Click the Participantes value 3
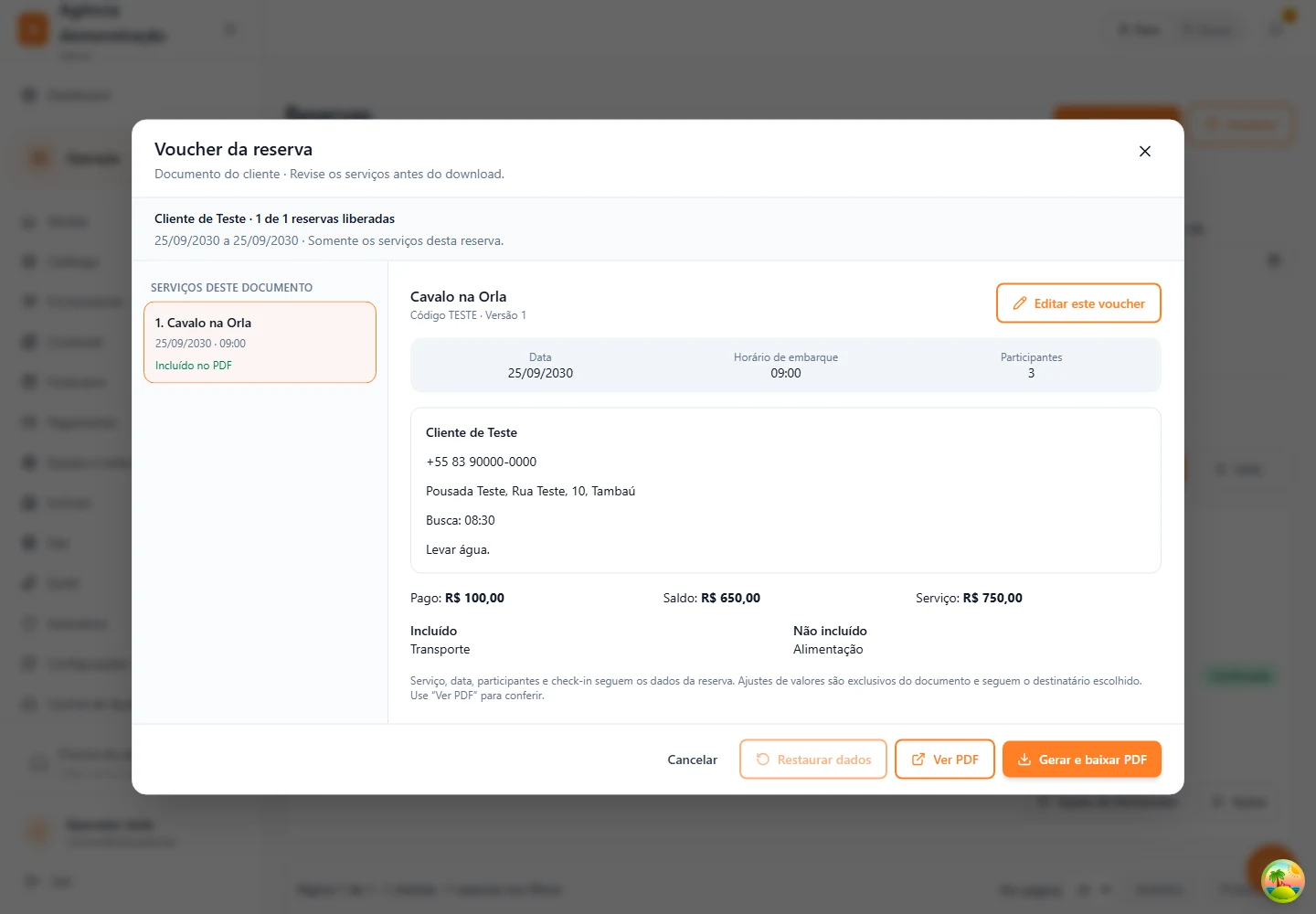Image resolution: width=1316 pixels, height=914 pixels. click(x=1031, y=373)
